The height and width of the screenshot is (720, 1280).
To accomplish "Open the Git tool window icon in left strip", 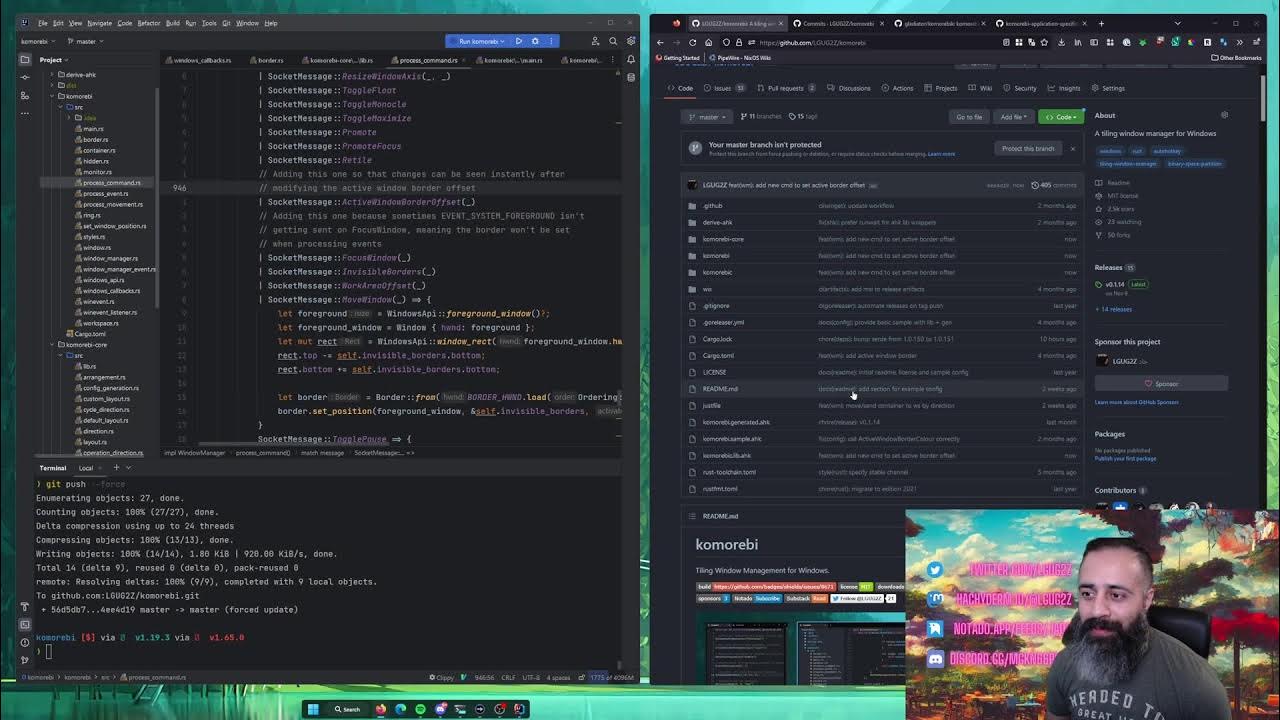I will click(x=25, y=659).
